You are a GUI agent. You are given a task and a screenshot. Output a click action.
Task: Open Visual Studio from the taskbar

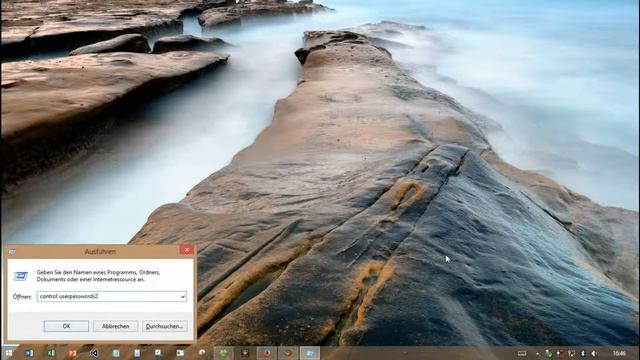coord(94,353)
